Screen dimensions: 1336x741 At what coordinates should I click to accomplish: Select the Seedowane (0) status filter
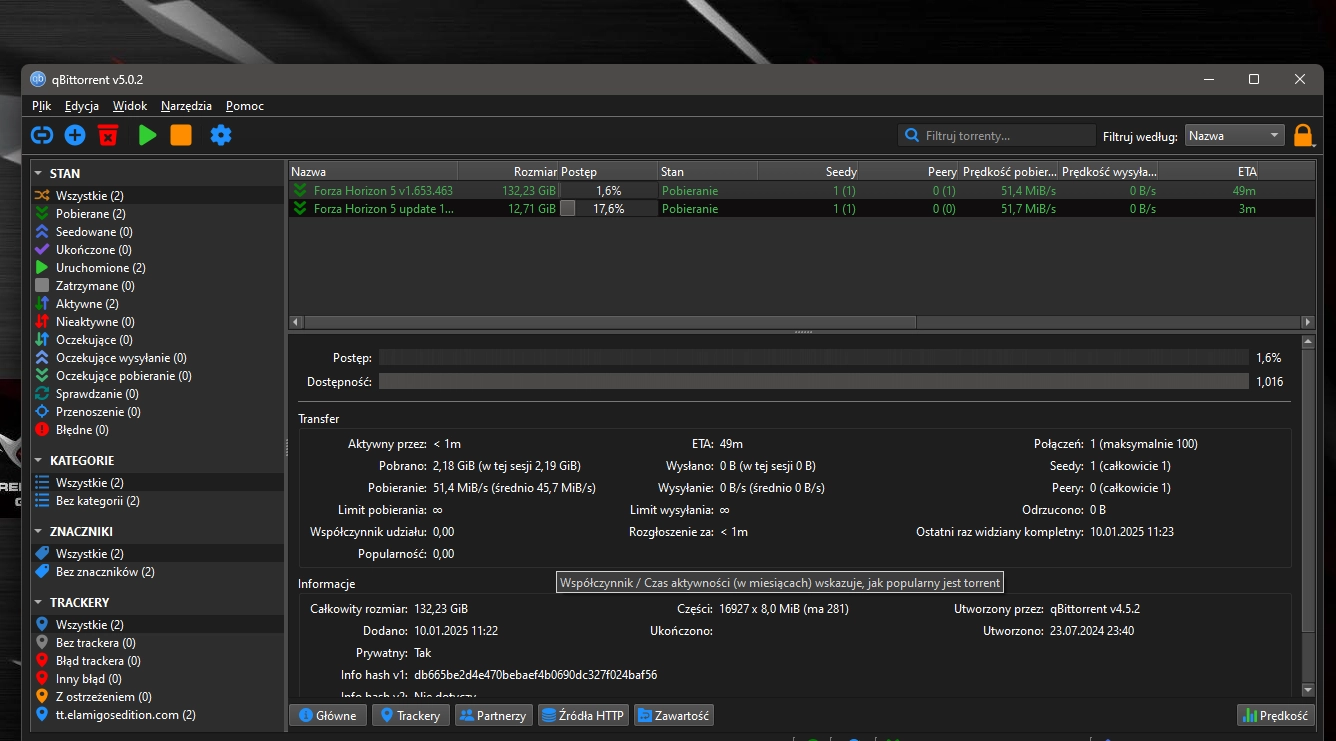(158, 232)
